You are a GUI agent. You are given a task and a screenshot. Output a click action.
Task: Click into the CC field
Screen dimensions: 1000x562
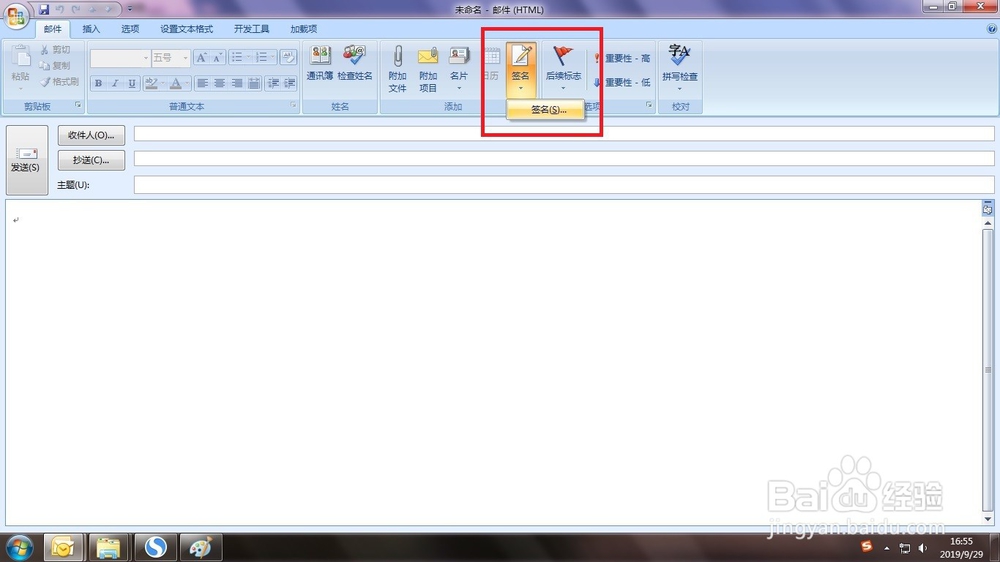[x=564, y=158]
